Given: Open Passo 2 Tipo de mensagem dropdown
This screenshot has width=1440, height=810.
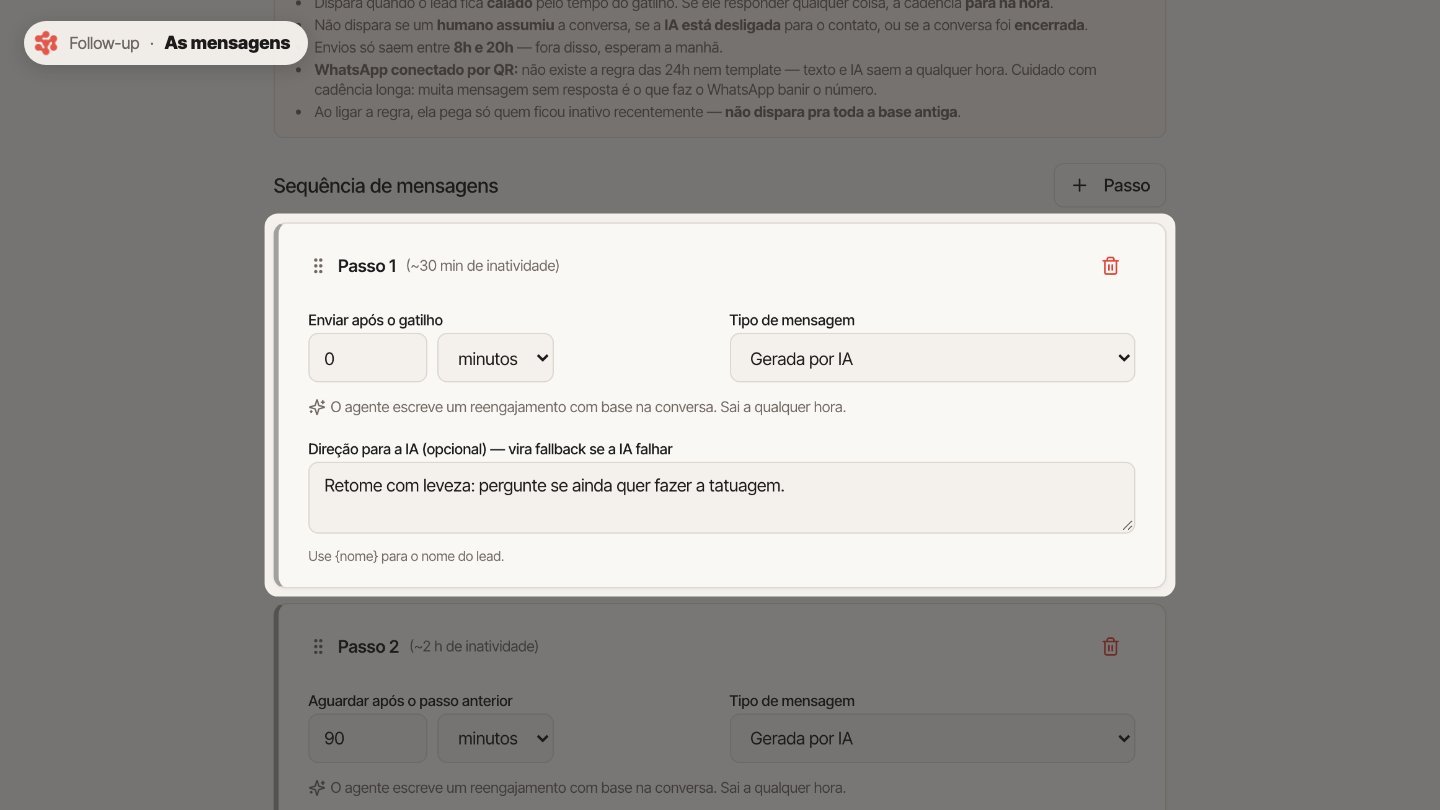Looking at the screenshot, I should (x=932, y=739).
